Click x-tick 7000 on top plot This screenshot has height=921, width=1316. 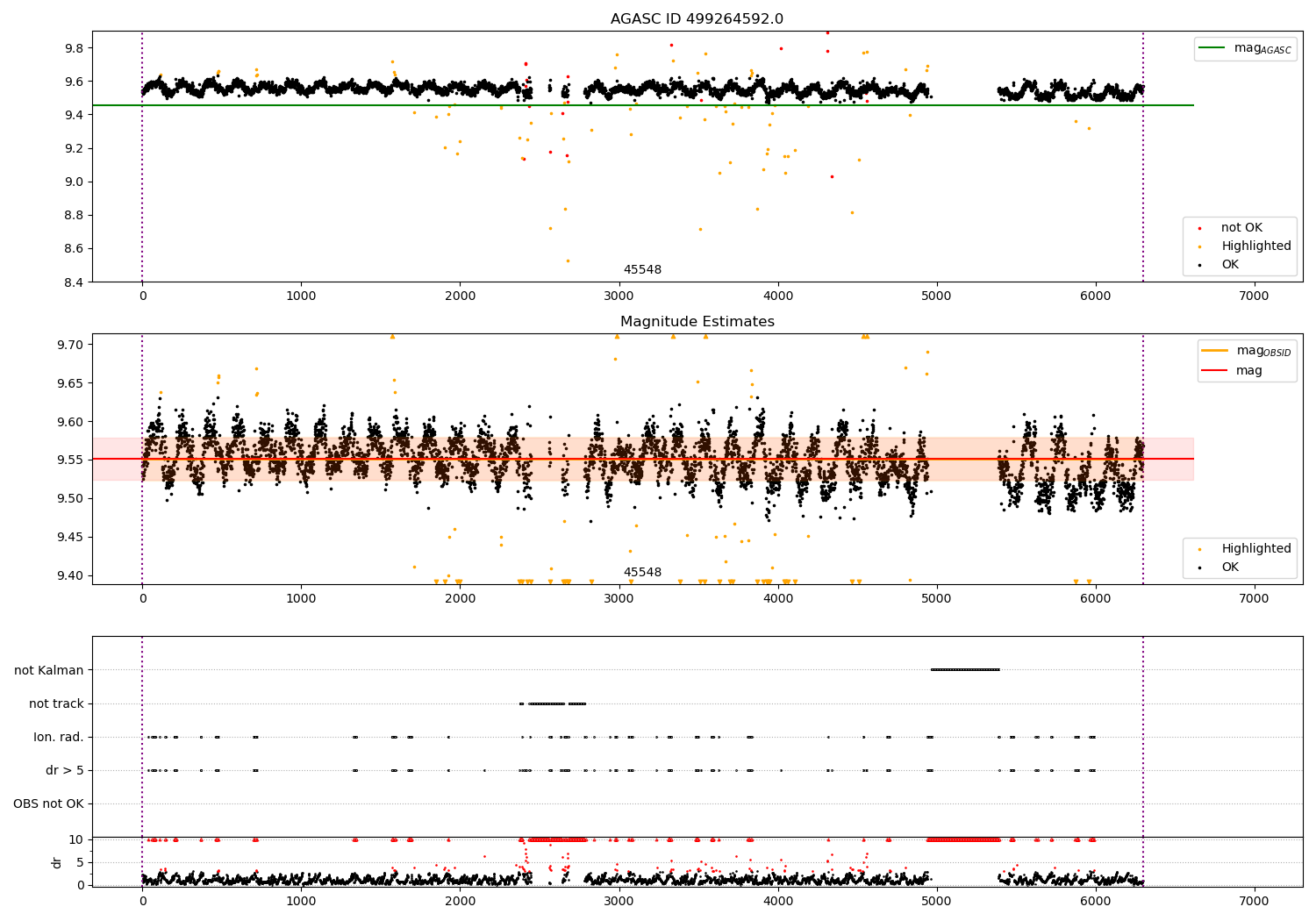[1254, 296]
